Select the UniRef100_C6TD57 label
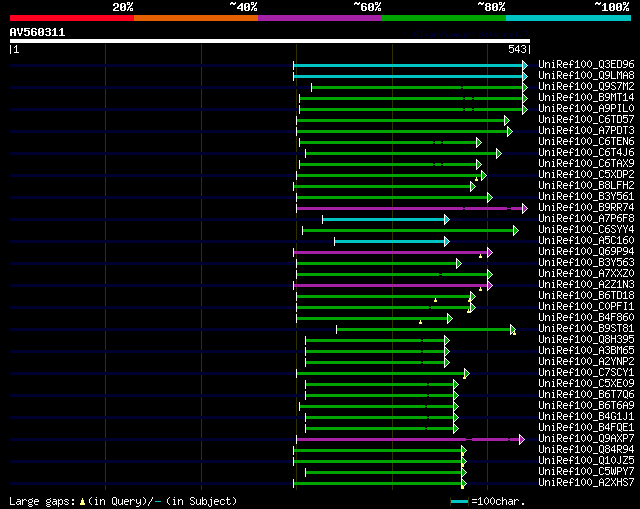 586,120
